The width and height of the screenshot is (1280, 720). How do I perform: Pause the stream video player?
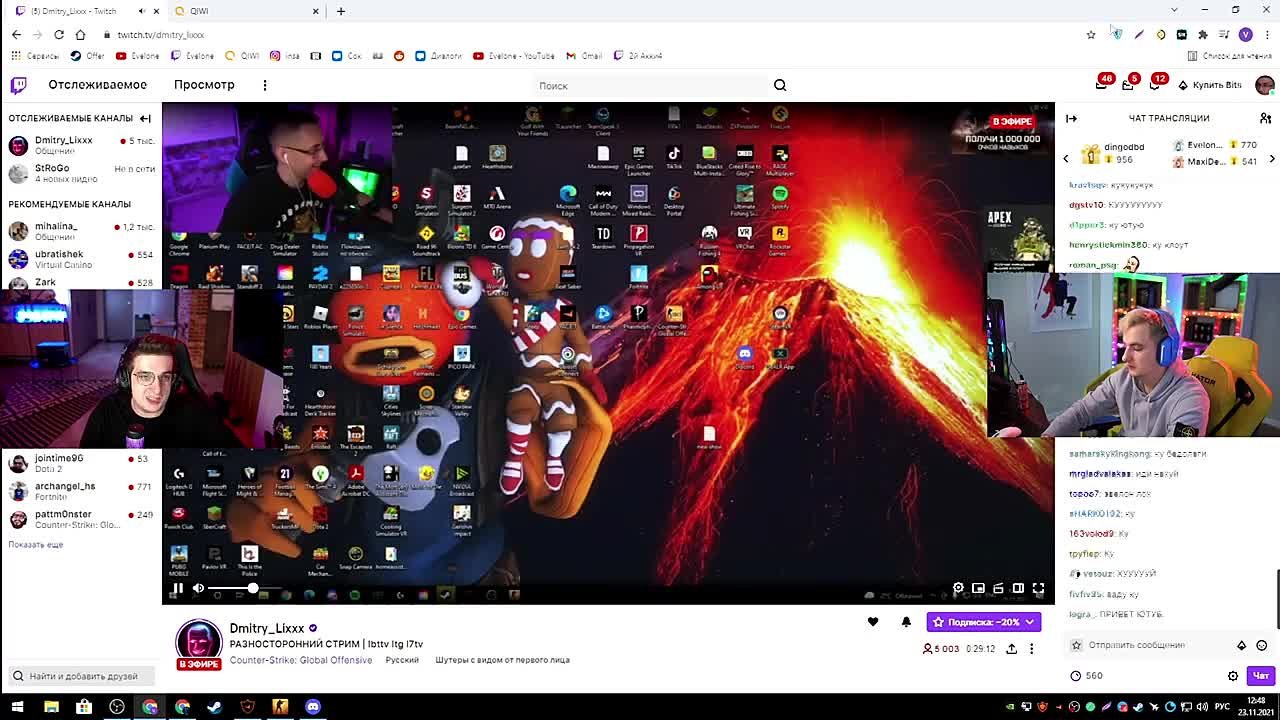tap(177, 588)
